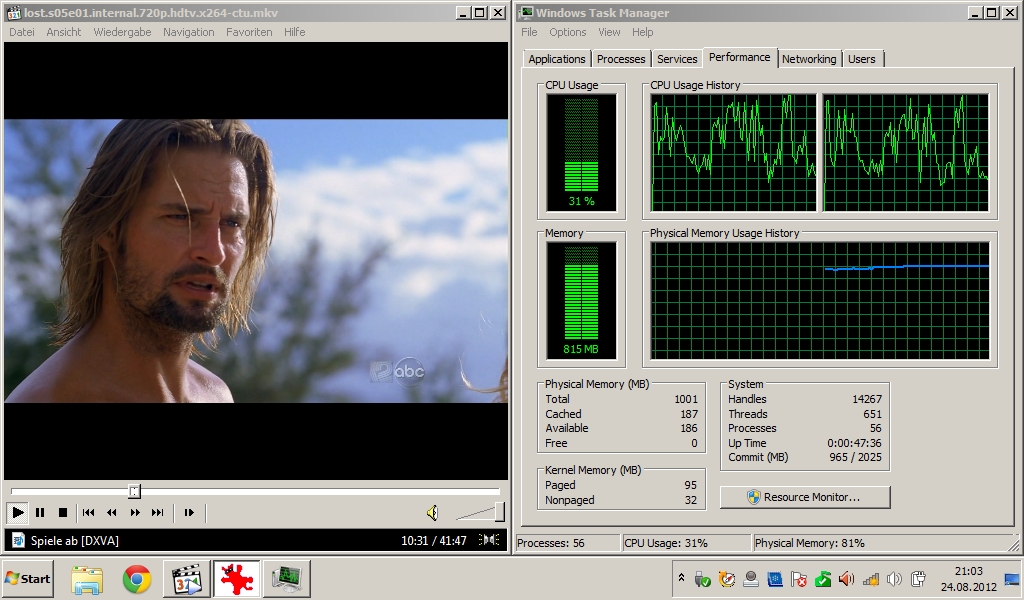Screen dimensions: 1024x600
Task: Expand hidden system tray icons
Action: tap(681, 578)
